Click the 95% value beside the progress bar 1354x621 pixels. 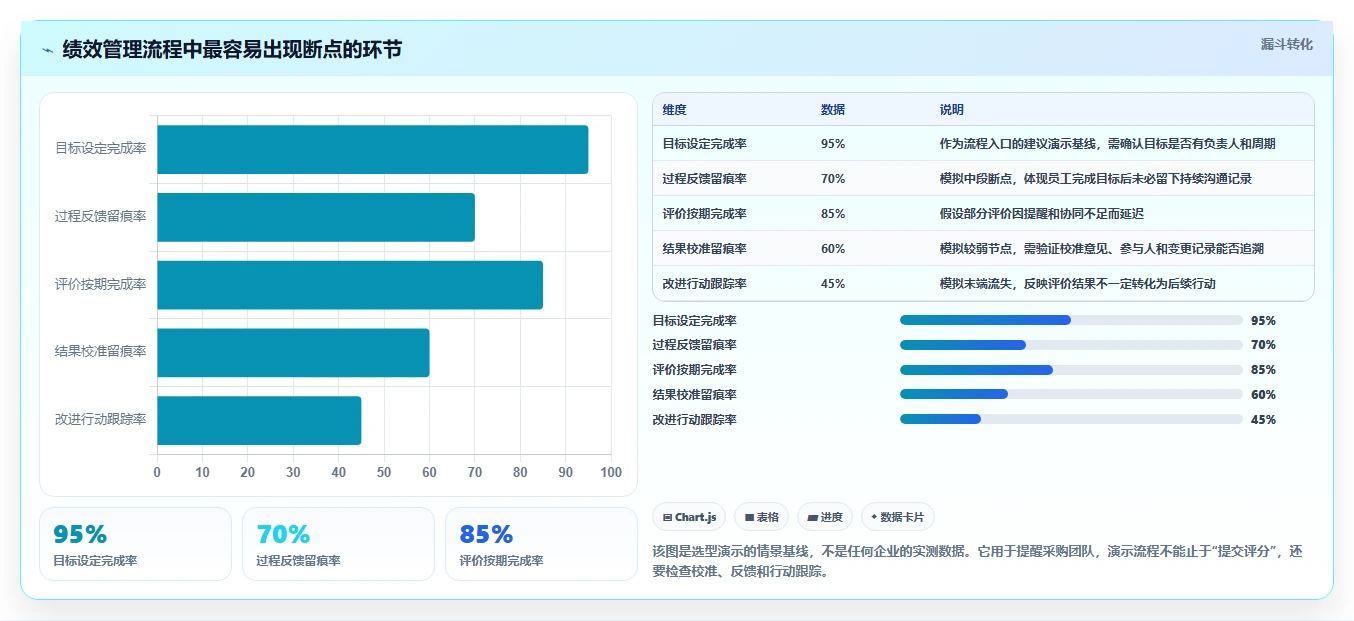1263,320
